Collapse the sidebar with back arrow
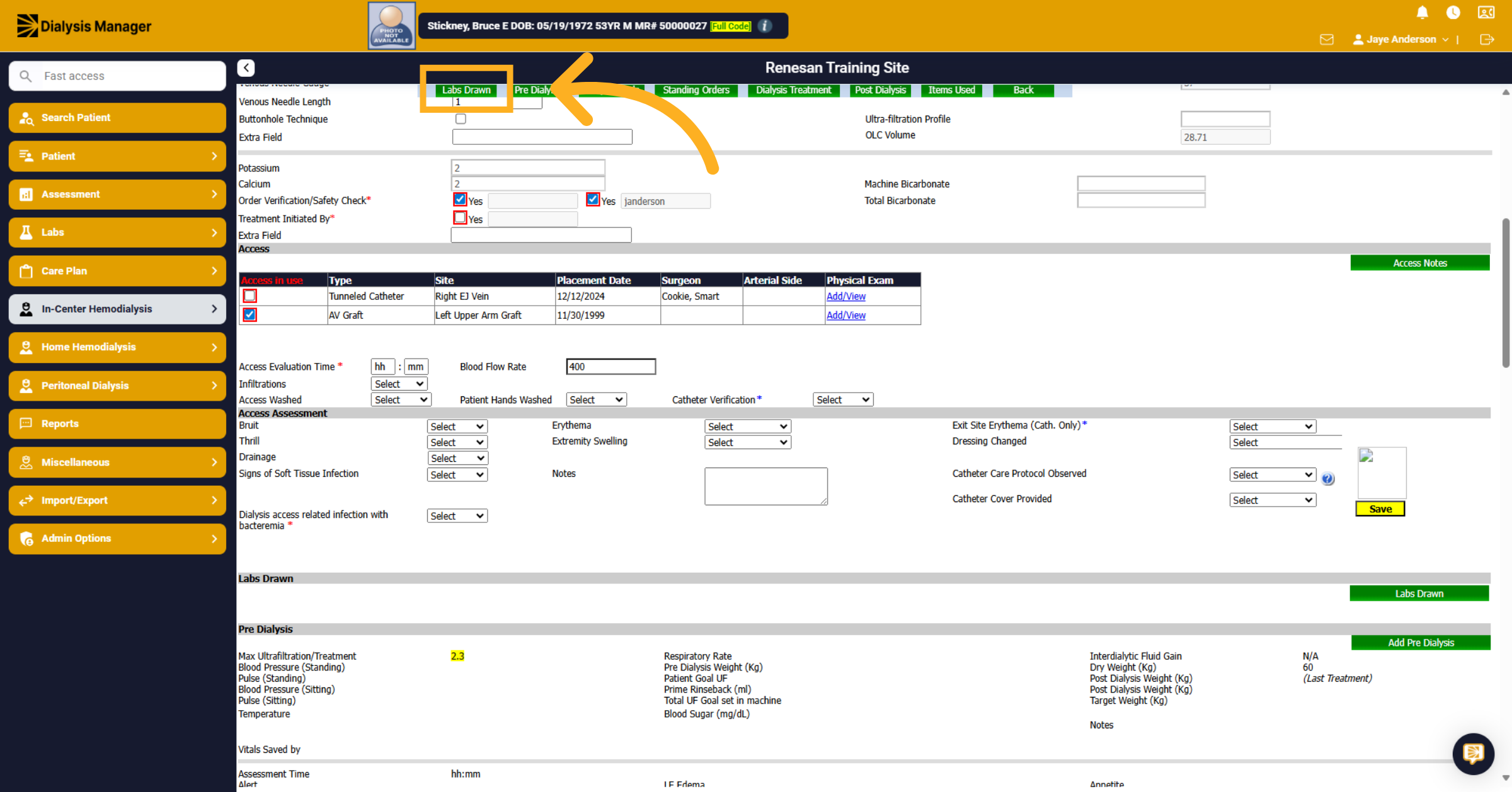The width and height of the screenshot is (1512, 792). pos(246,67)
